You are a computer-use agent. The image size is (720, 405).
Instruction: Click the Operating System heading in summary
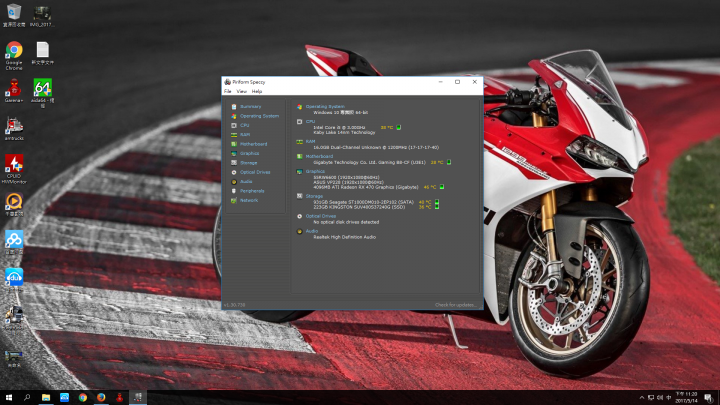(325, 107)
